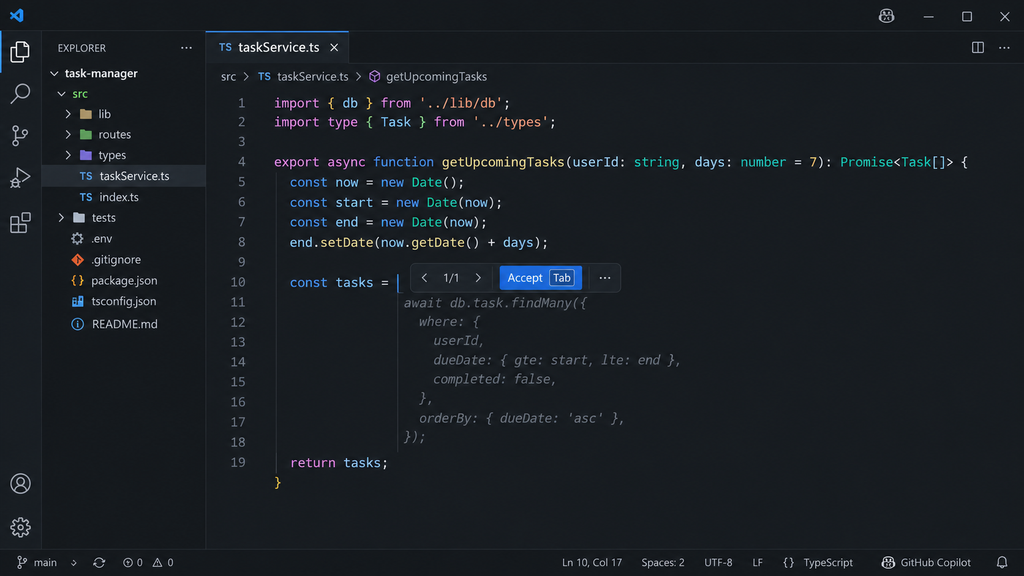Screen dimensions: 1024x576
Task: Select taskService.ts in explorer
Action: pyautogui.click(x=124, y=176)
